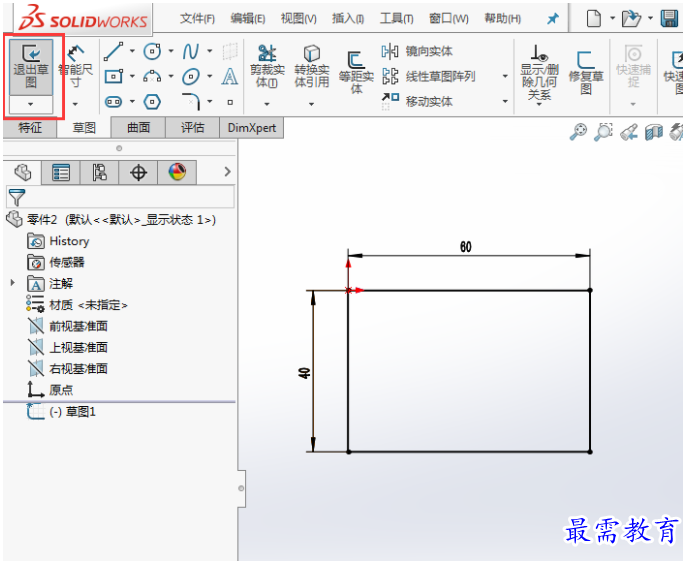This screenshot has height=562, width=687.
Task: Select the 智能尺寸 Smart Dimension tool
Action: point(75,67)
